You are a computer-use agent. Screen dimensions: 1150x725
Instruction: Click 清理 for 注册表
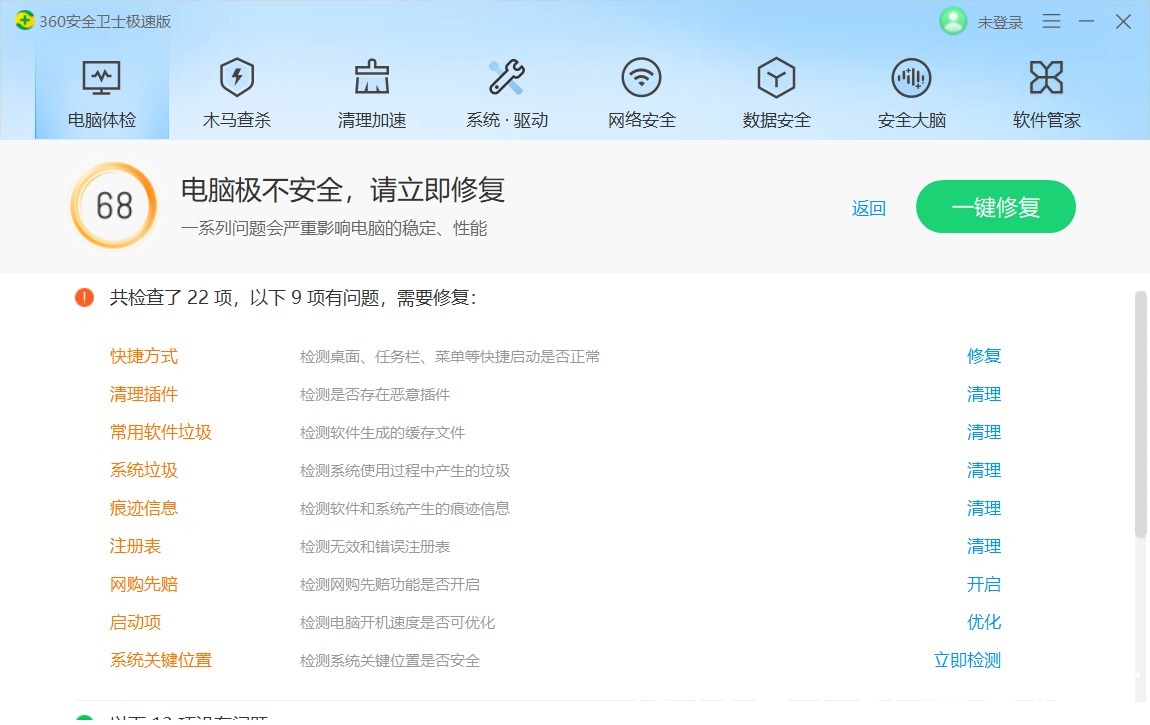pyautogui.click(x=984, y=547)
